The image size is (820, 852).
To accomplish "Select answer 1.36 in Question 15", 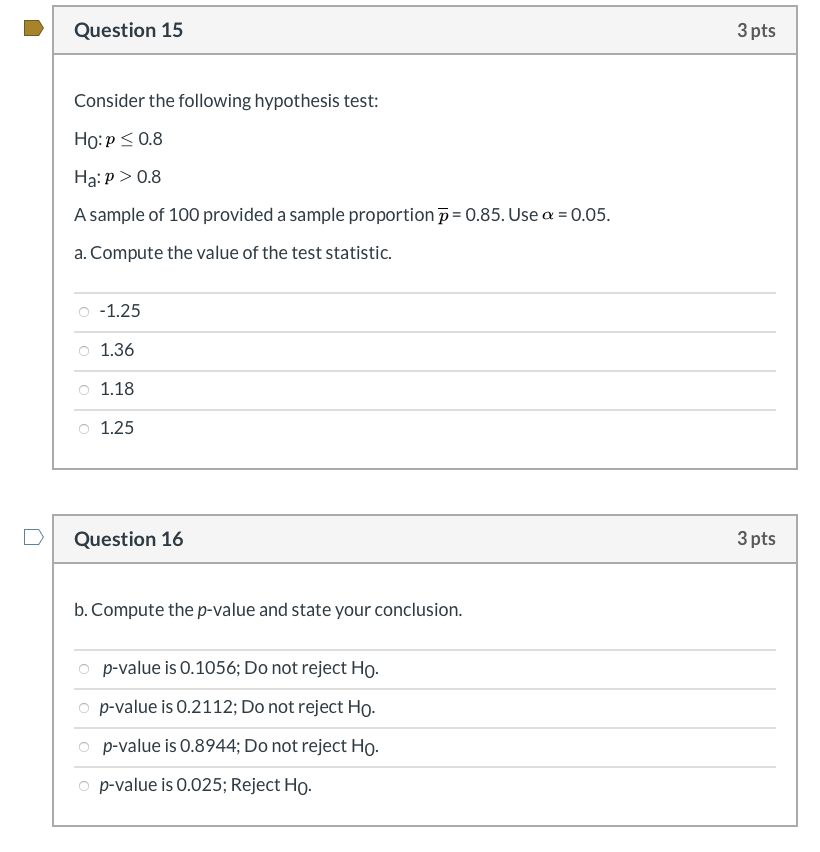I will (x=84, y=350).
